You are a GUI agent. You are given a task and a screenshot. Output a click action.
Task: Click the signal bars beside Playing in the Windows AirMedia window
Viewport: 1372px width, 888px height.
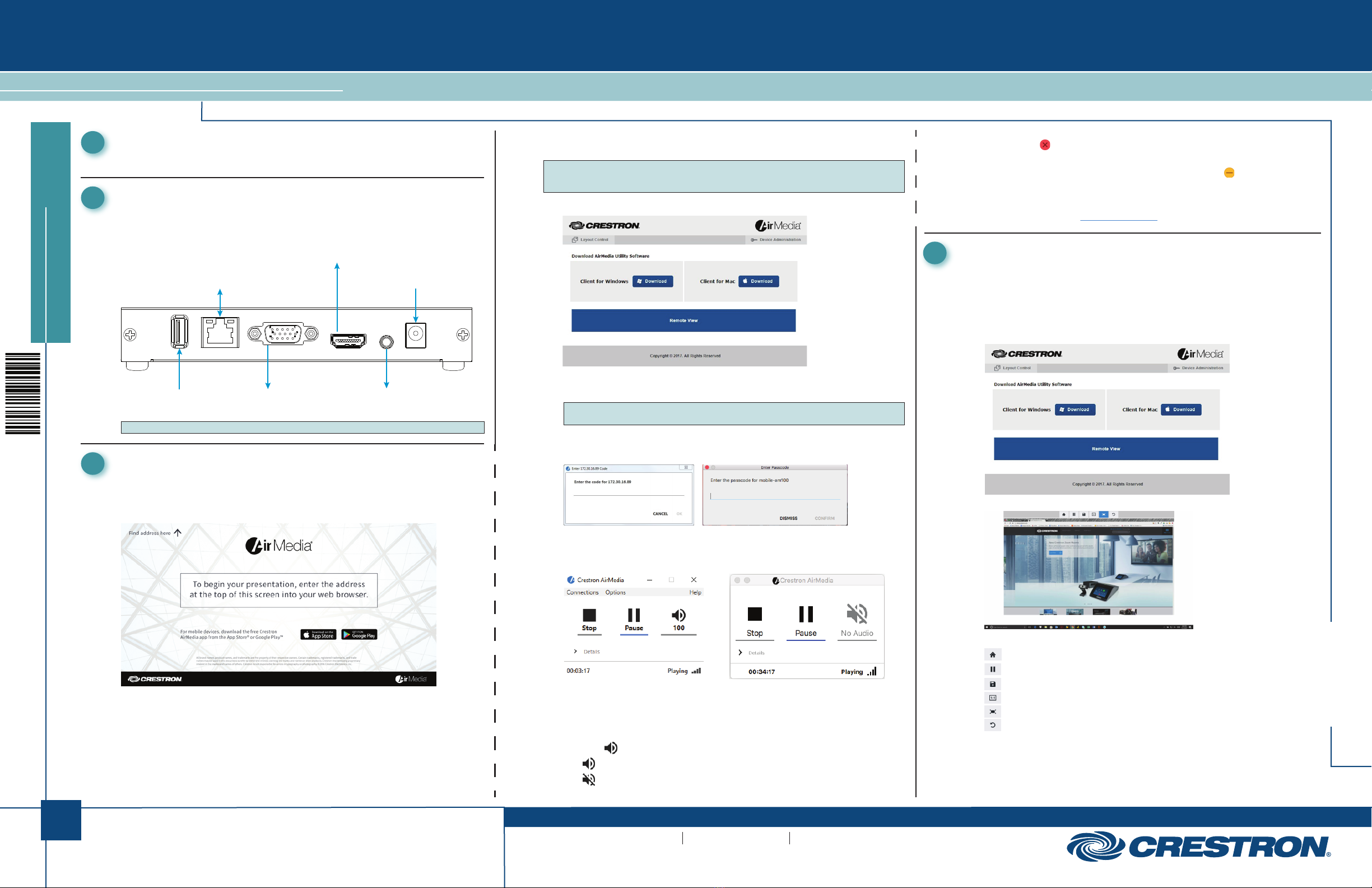(696, 671)
